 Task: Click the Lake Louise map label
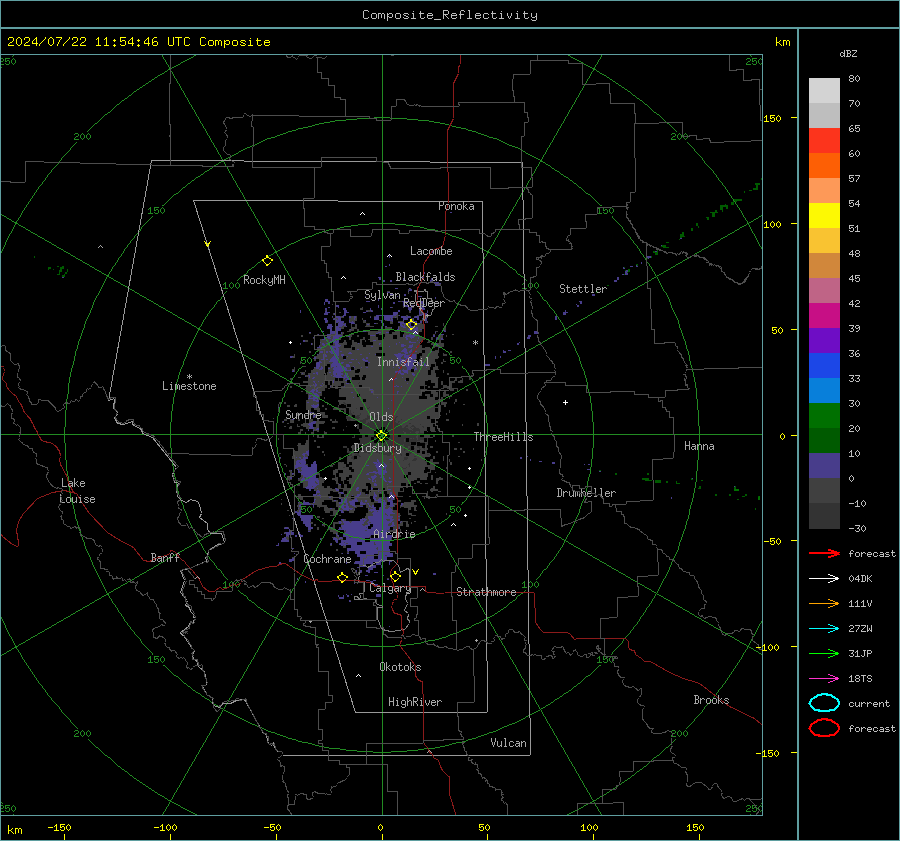pos(77,491)
